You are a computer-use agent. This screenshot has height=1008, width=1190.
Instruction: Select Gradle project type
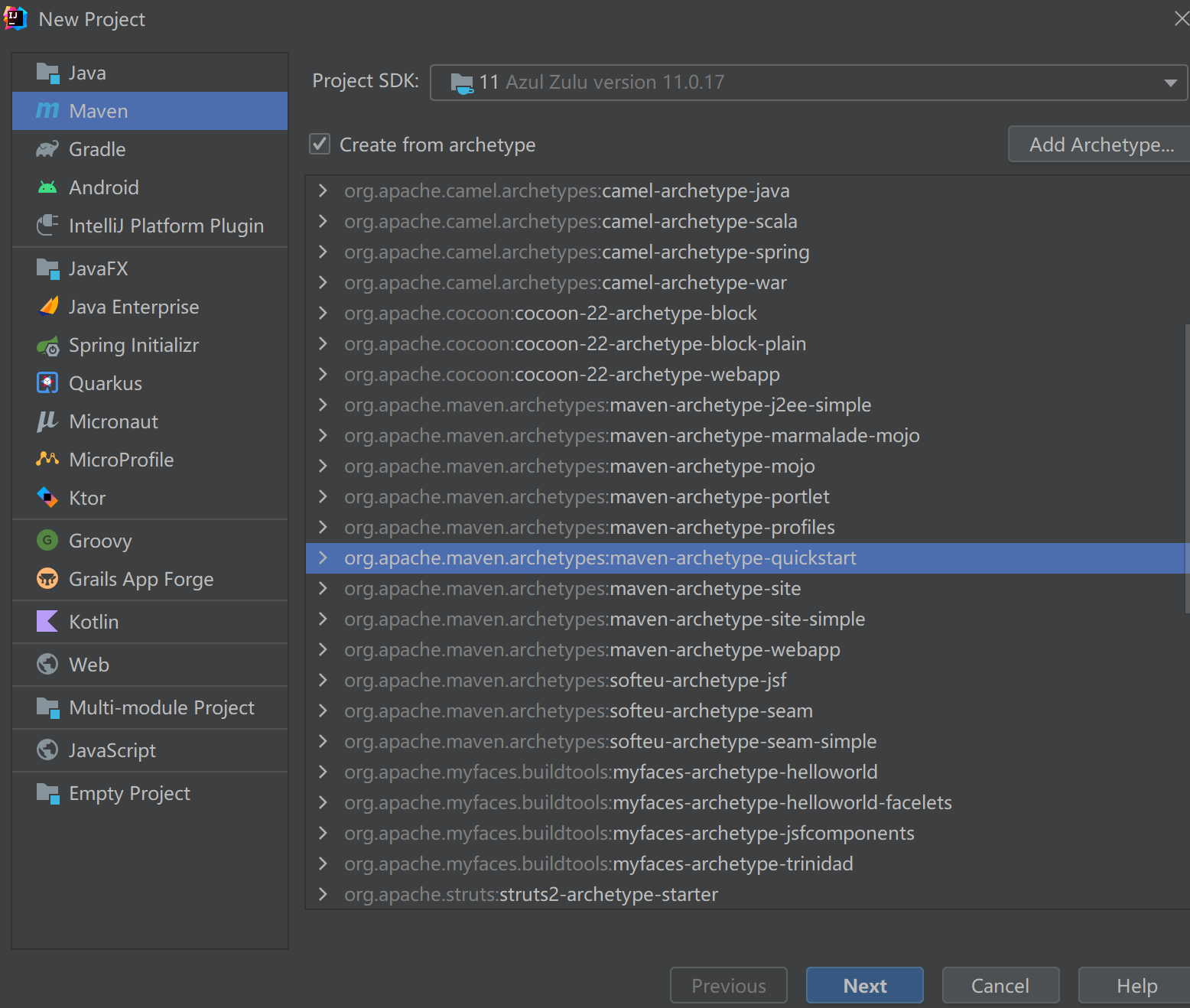pyautogui.click(x=150, y=149)
